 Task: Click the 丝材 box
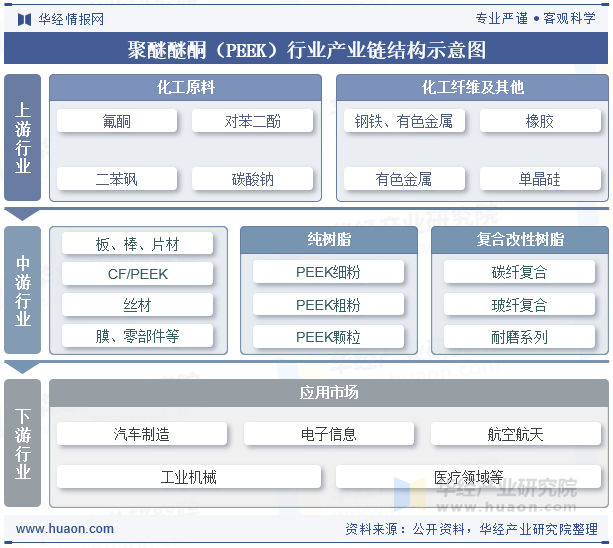coord(137,304)
